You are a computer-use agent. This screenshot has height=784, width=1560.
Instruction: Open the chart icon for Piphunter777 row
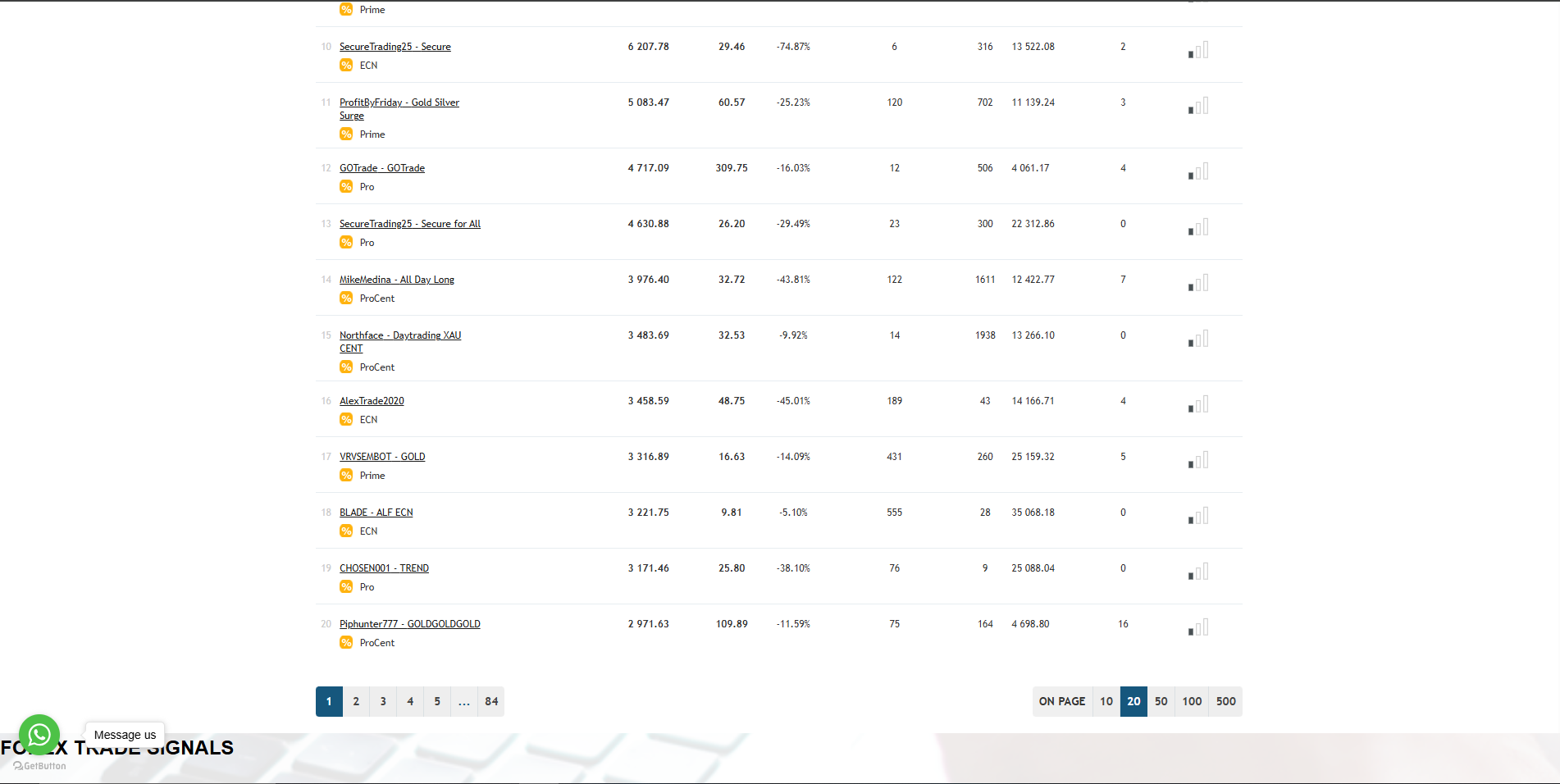pyautogui.click(x=1198, y=628)
